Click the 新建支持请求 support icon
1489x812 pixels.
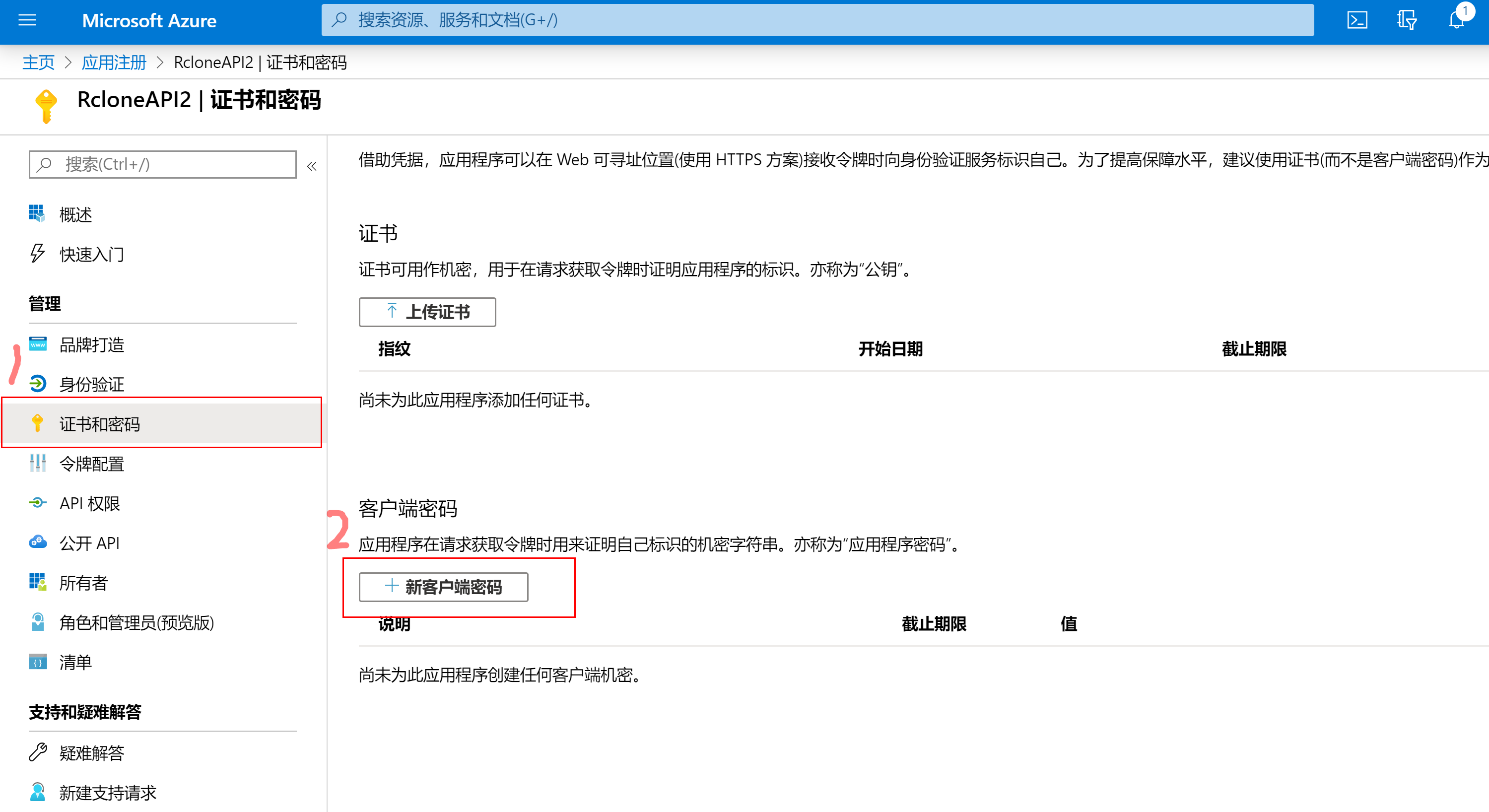tap(38, 792)
